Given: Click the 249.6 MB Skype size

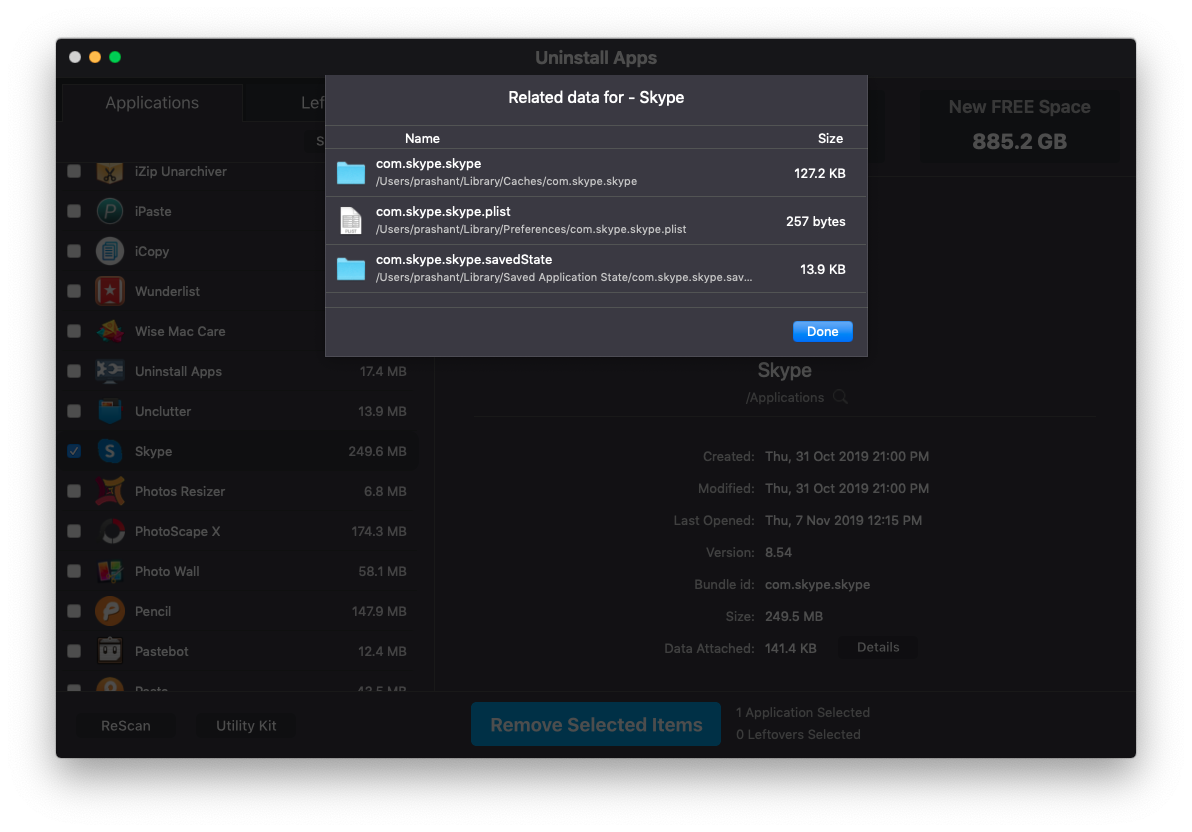Looking at the screenshot, I should click(x=377, y=452).
